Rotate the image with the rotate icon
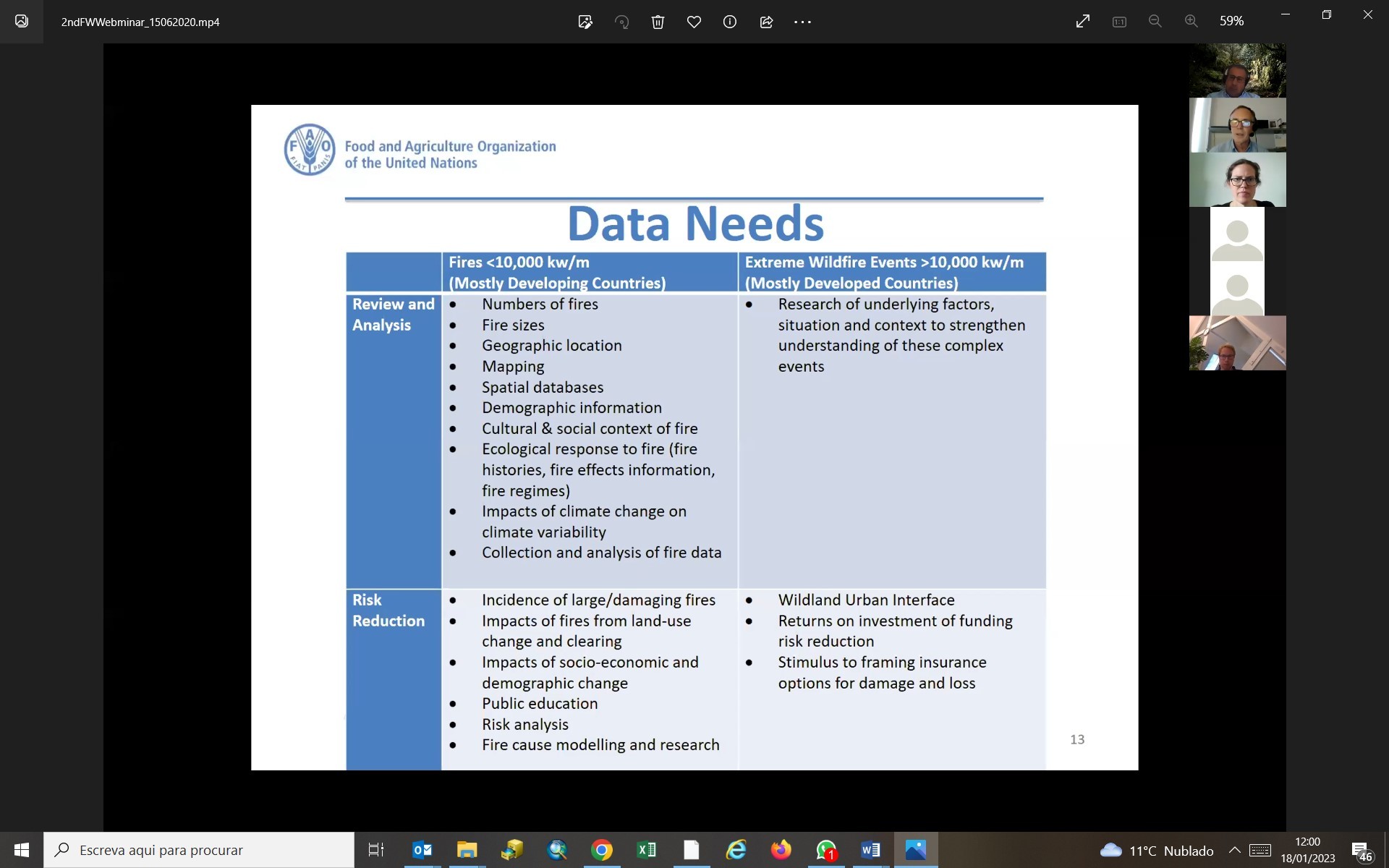Viewport: 1389px width, 868px height. [x=621, y=22]
